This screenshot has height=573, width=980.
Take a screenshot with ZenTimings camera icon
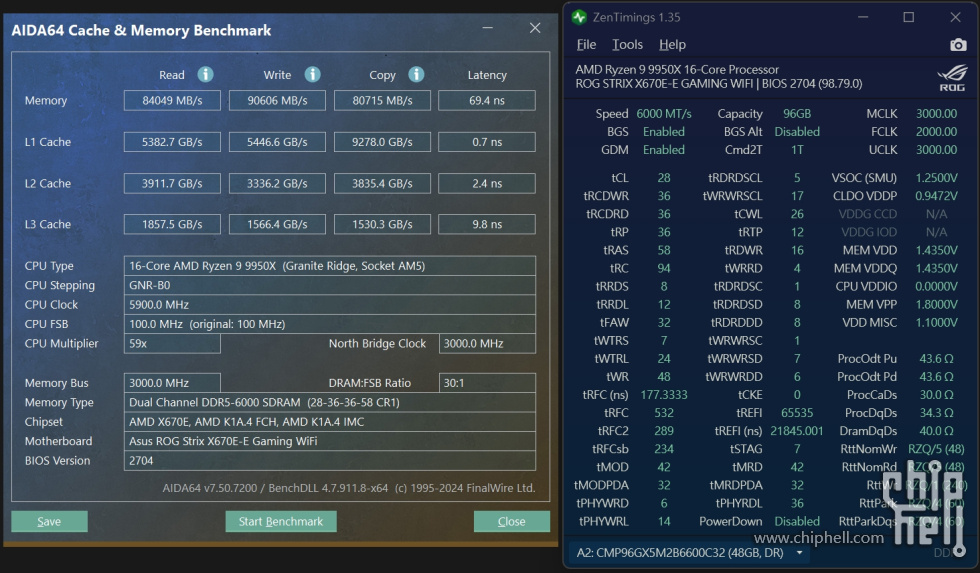(958, 45)
